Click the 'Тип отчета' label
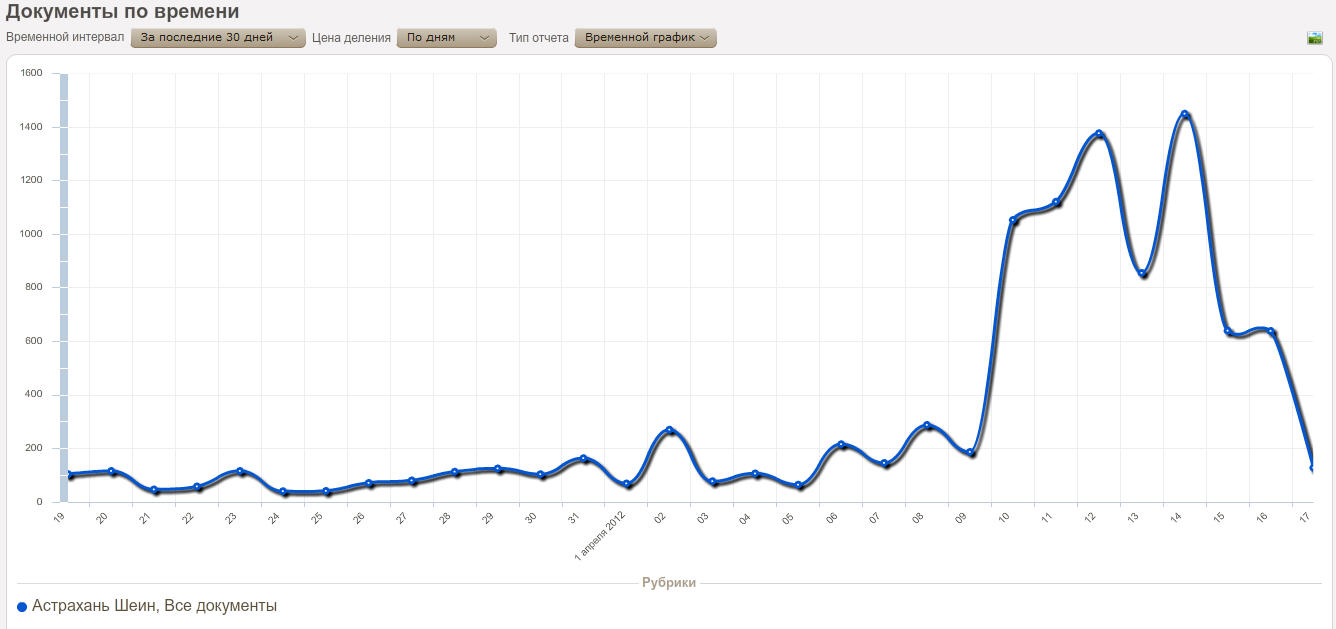The height and width of the screenshot is (629, 1336). point(539,38)
